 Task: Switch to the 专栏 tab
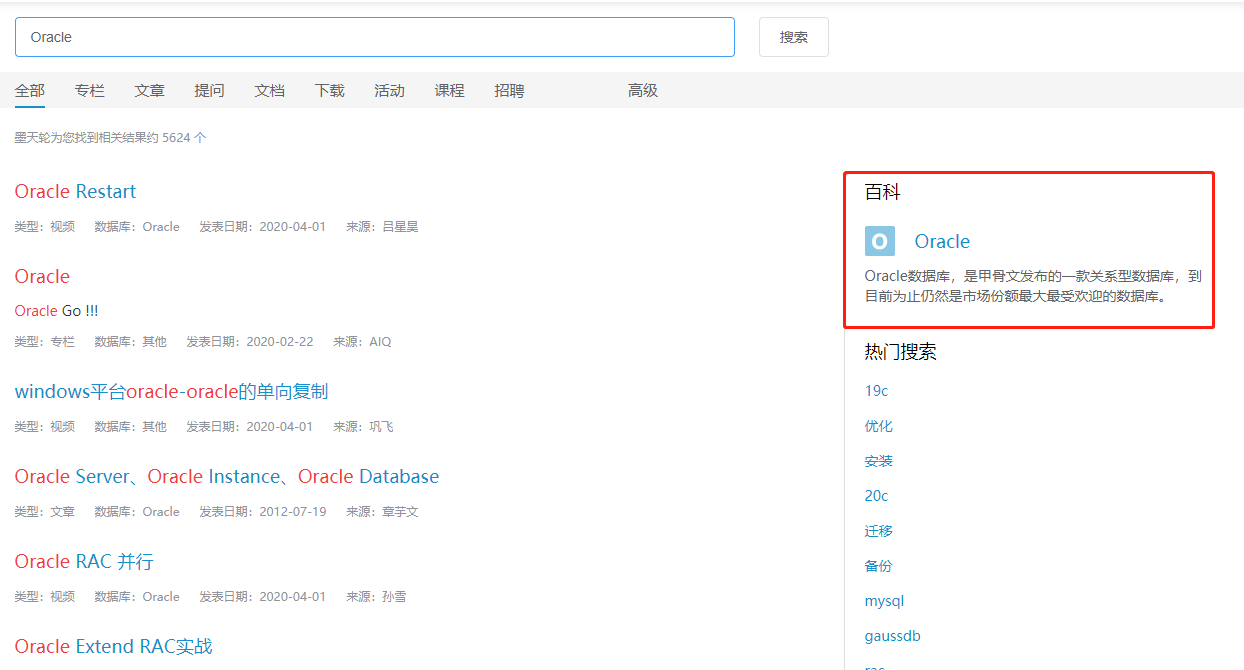click(89, 90)
